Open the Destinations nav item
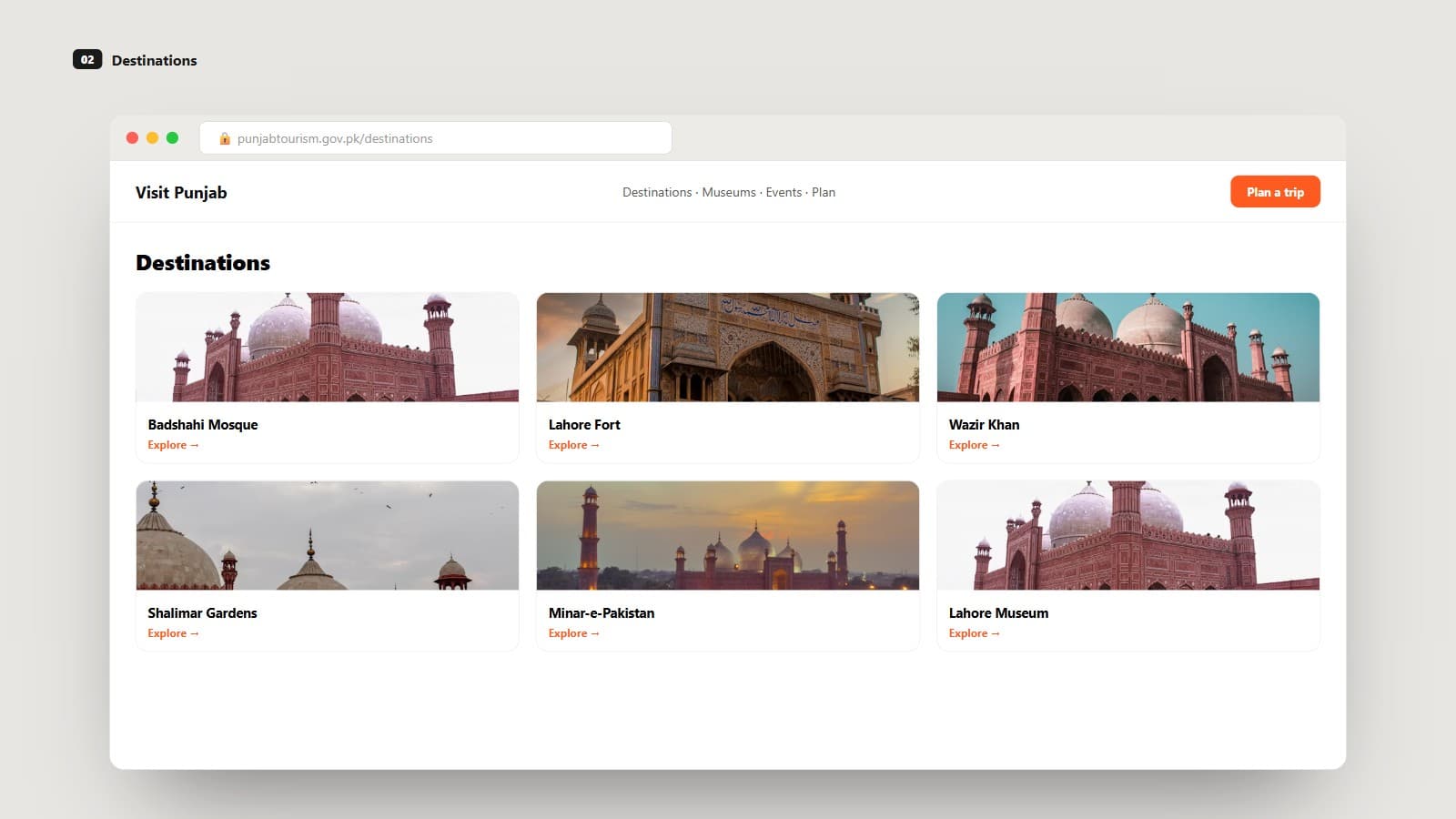 [x=657, y=192]
